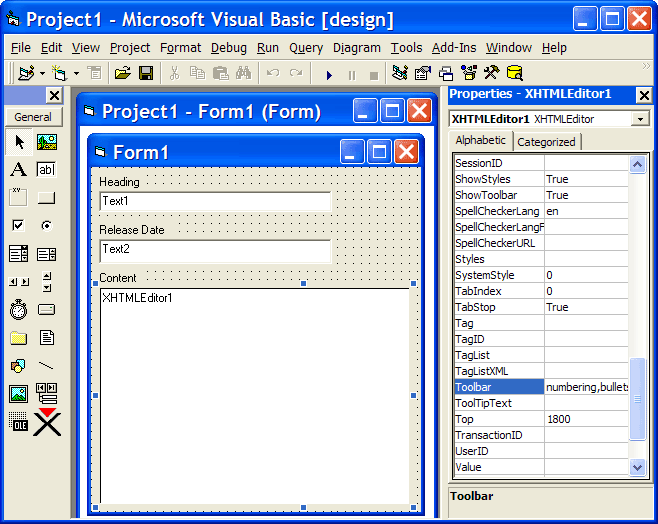Select the CommandButton control tool
This screenshot has height=524, width=658.
click(47, 198)
